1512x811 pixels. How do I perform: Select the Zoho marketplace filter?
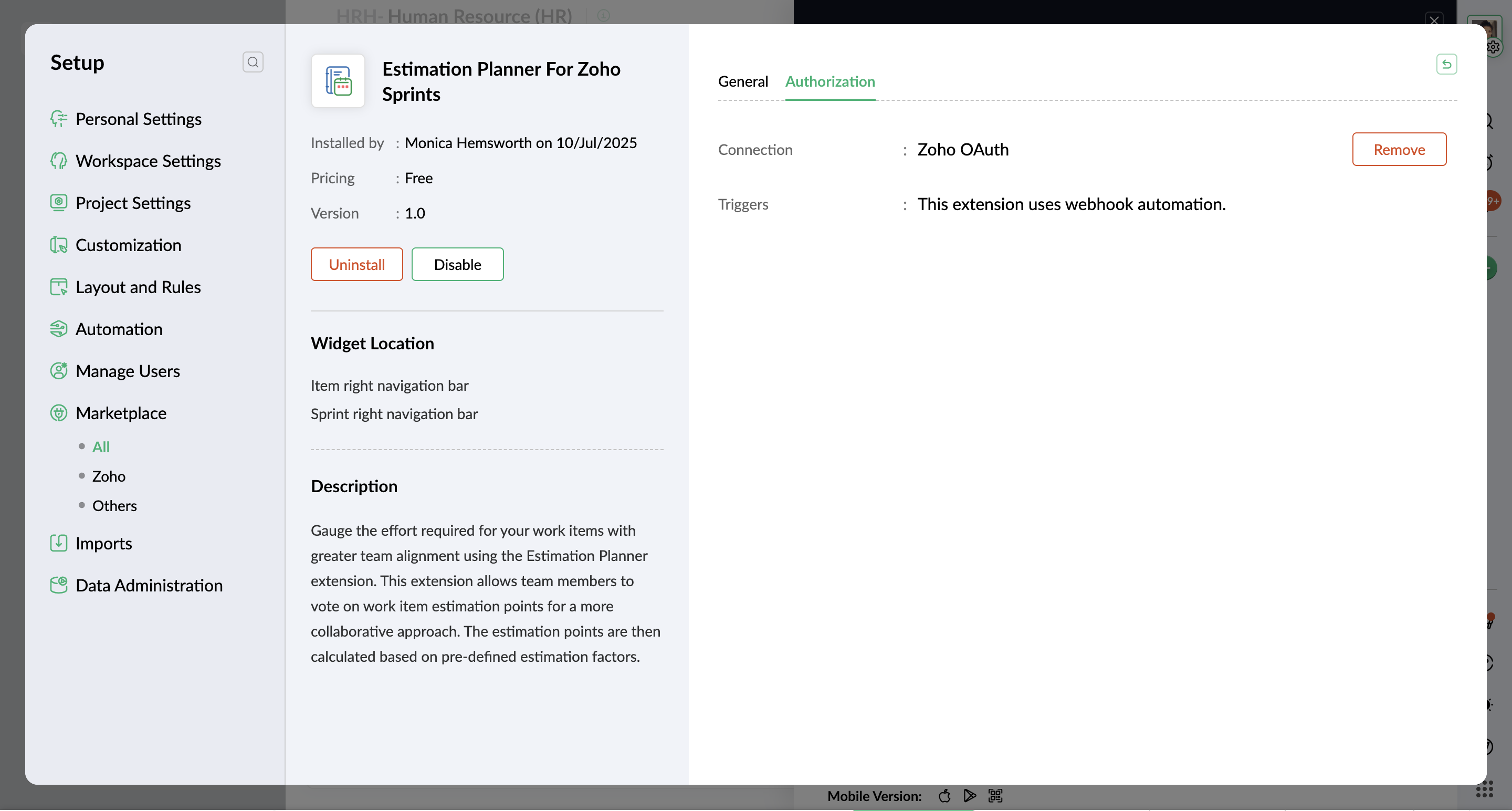pos(109,476)
